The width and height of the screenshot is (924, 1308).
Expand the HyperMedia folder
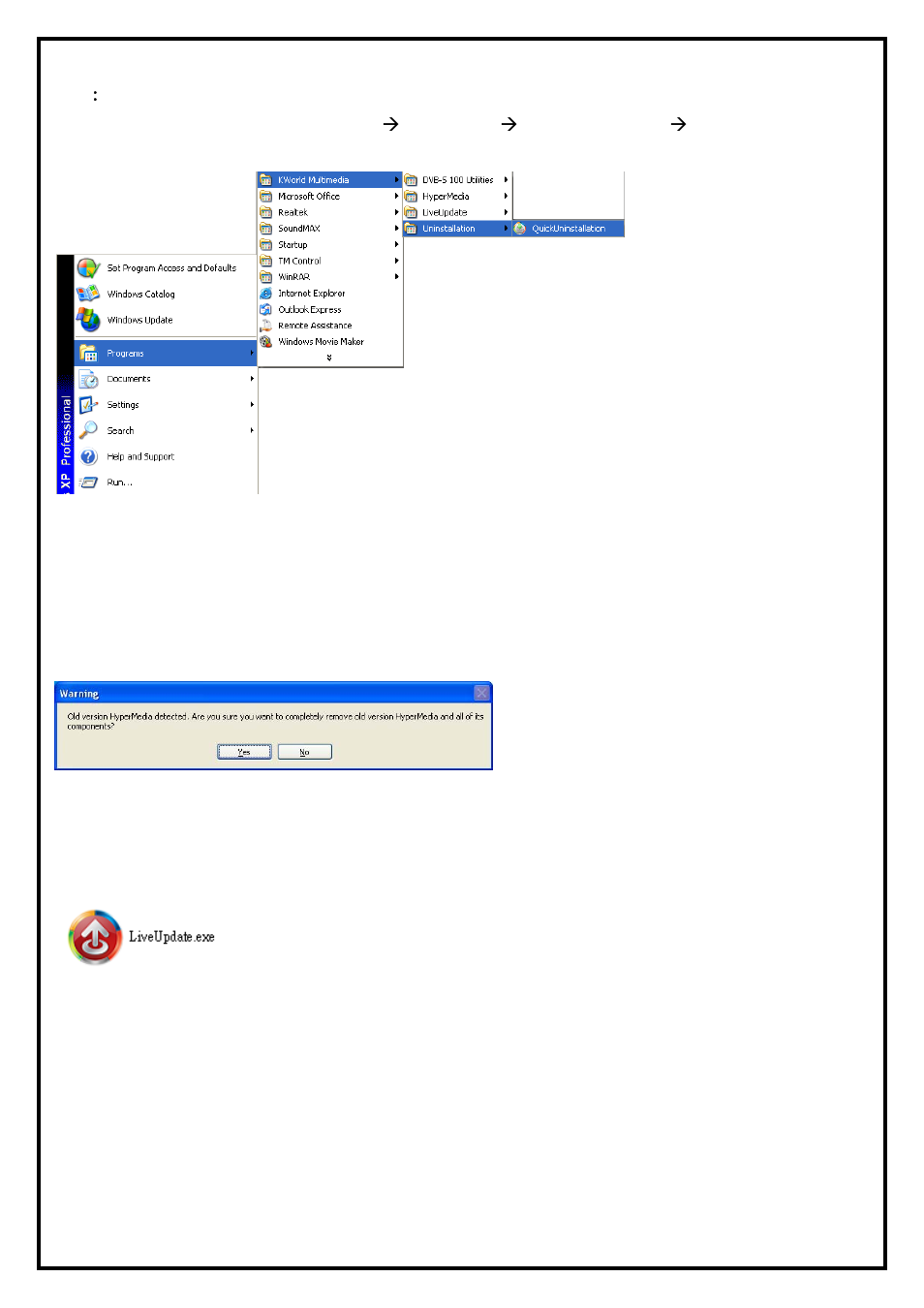pyautogui.click(x=457, y=197)
